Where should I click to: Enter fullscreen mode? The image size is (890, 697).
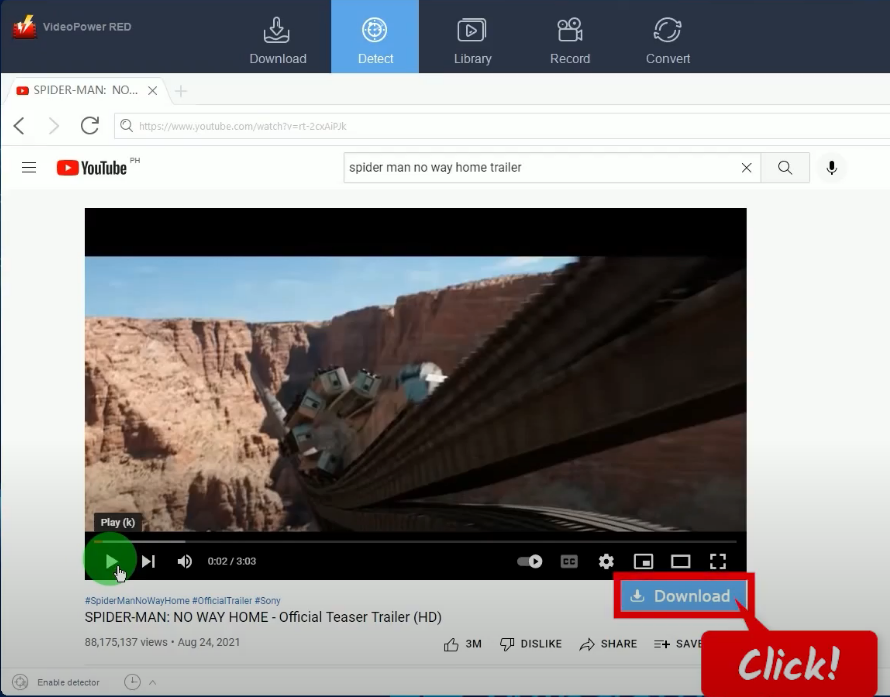(x=718, y=561)
